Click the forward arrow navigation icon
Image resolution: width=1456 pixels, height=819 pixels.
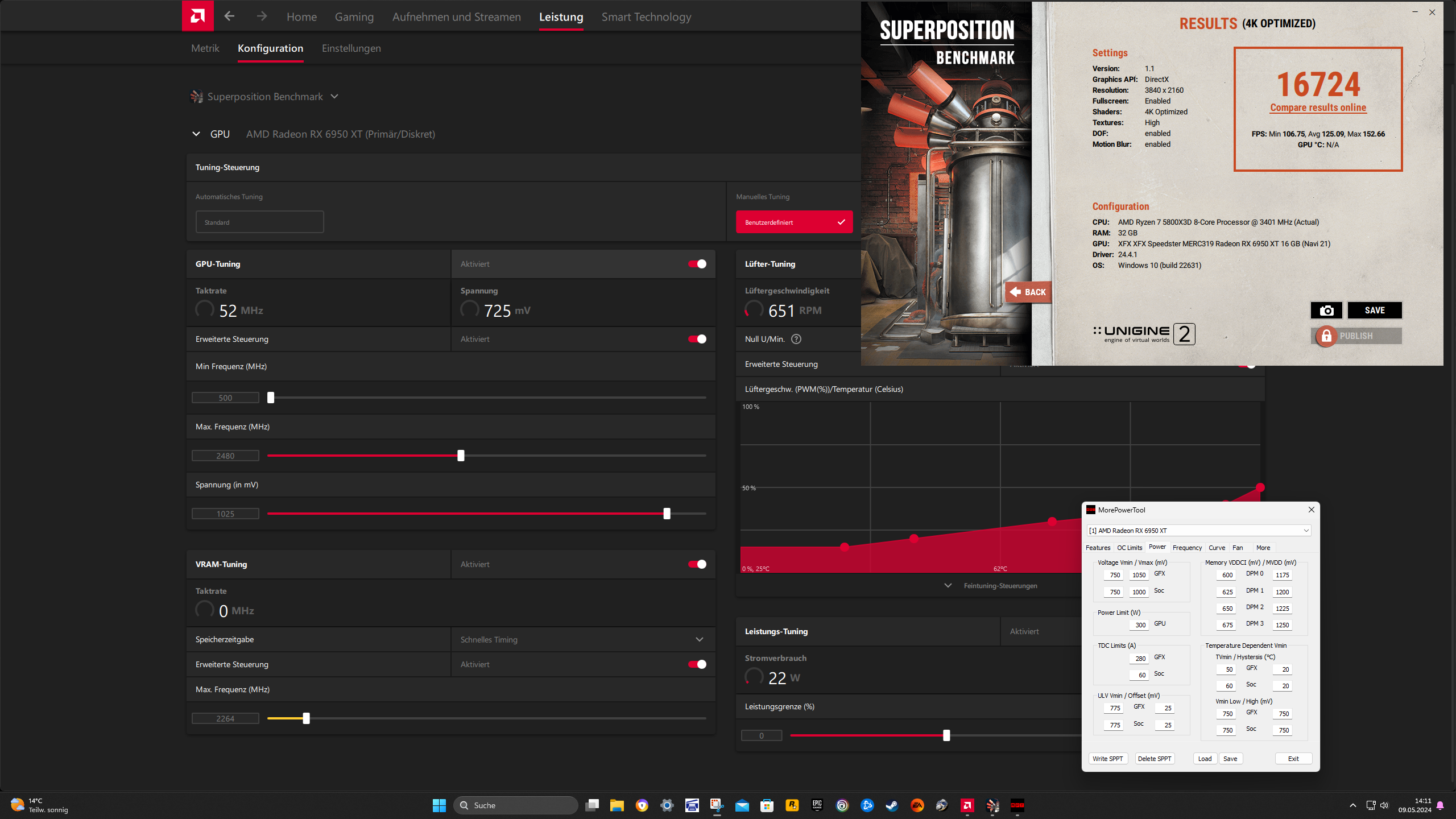point(262,16)
